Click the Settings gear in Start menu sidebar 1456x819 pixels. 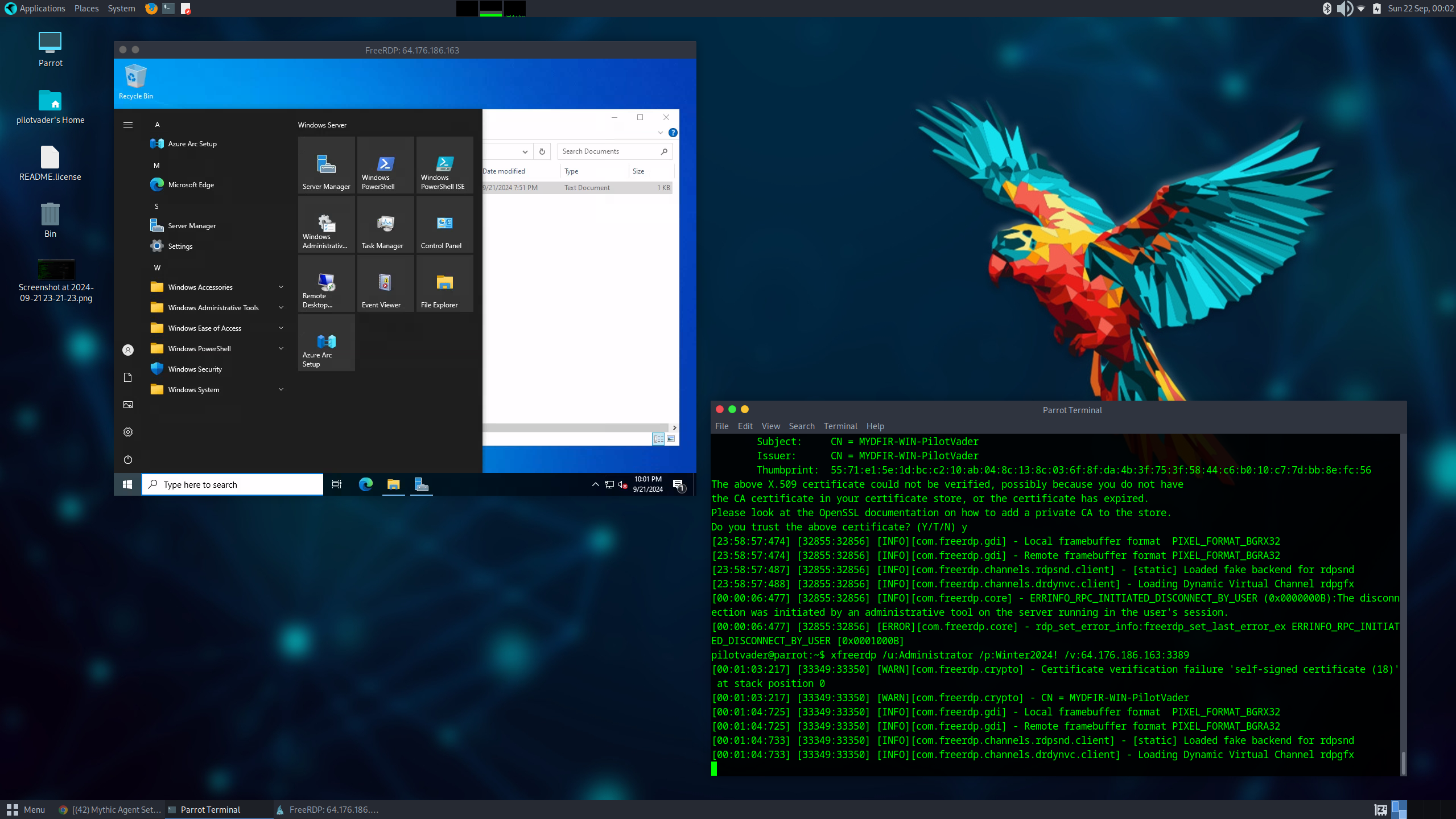(127, 431)
